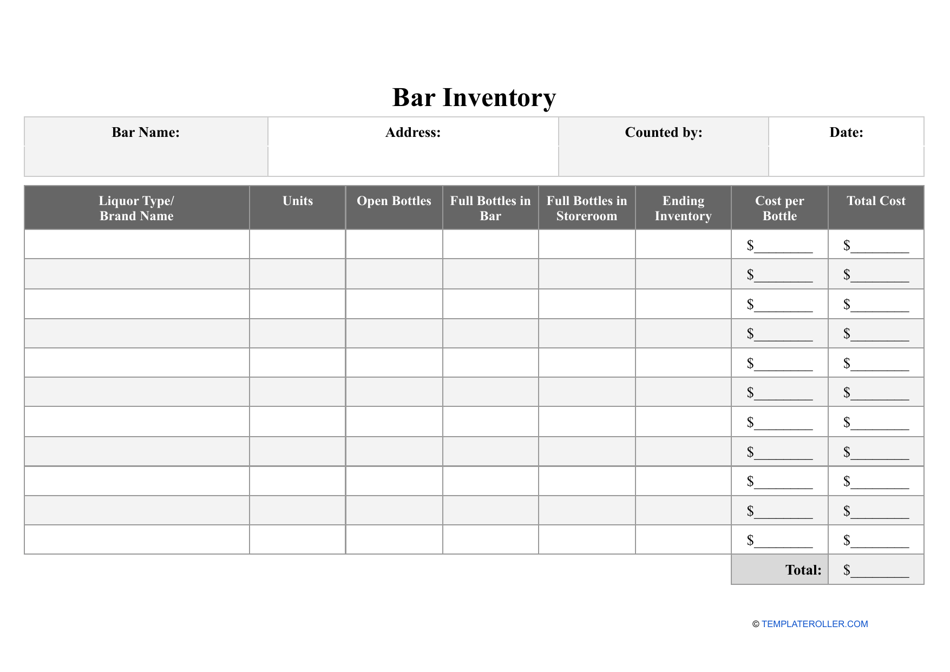
Task: Open the TEMPLATEROLLER.COM link
Action: tap(814, 624)
